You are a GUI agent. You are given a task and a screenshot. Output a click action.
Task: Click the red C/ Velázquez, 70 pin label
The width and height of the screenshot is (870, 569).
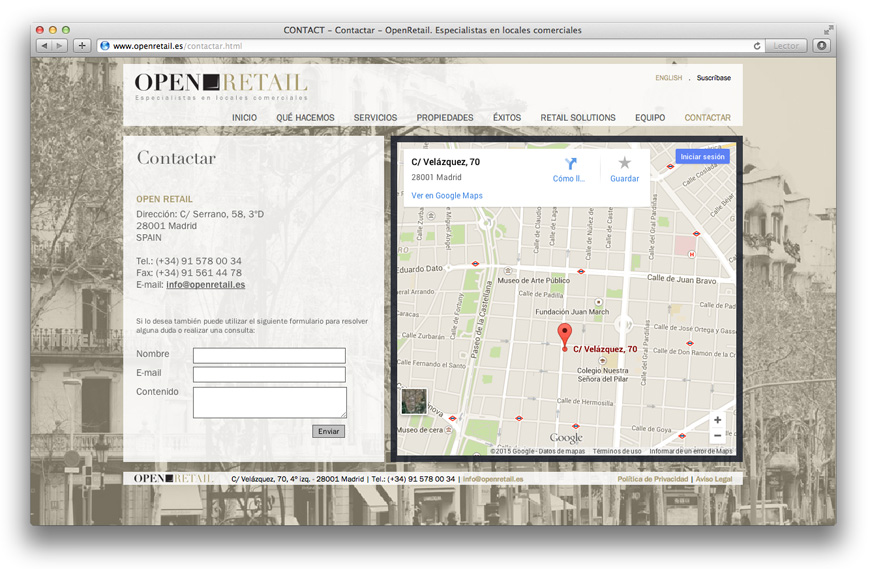click(605, 349)
